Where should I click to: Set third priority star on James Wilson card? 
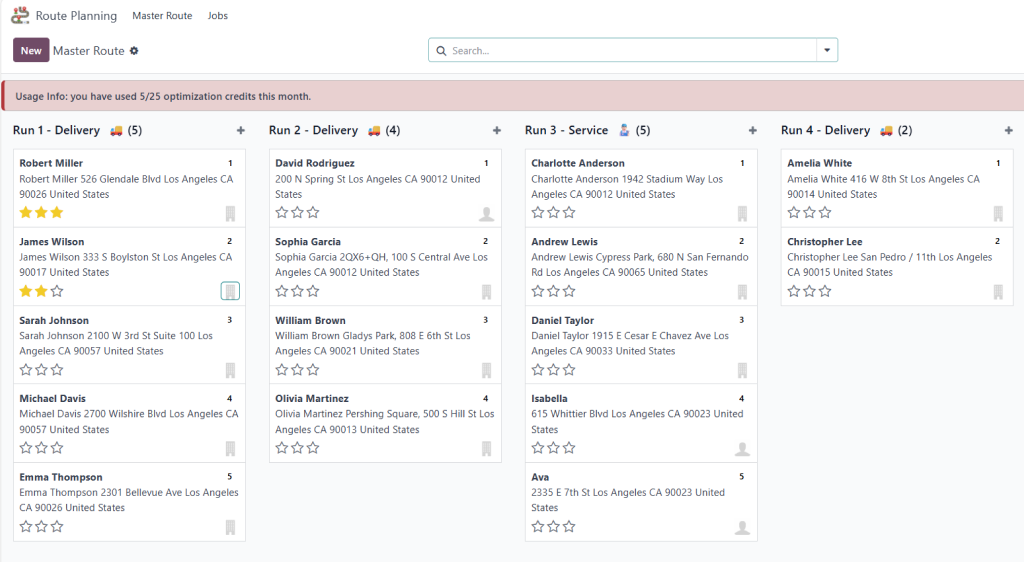(57, 291)
